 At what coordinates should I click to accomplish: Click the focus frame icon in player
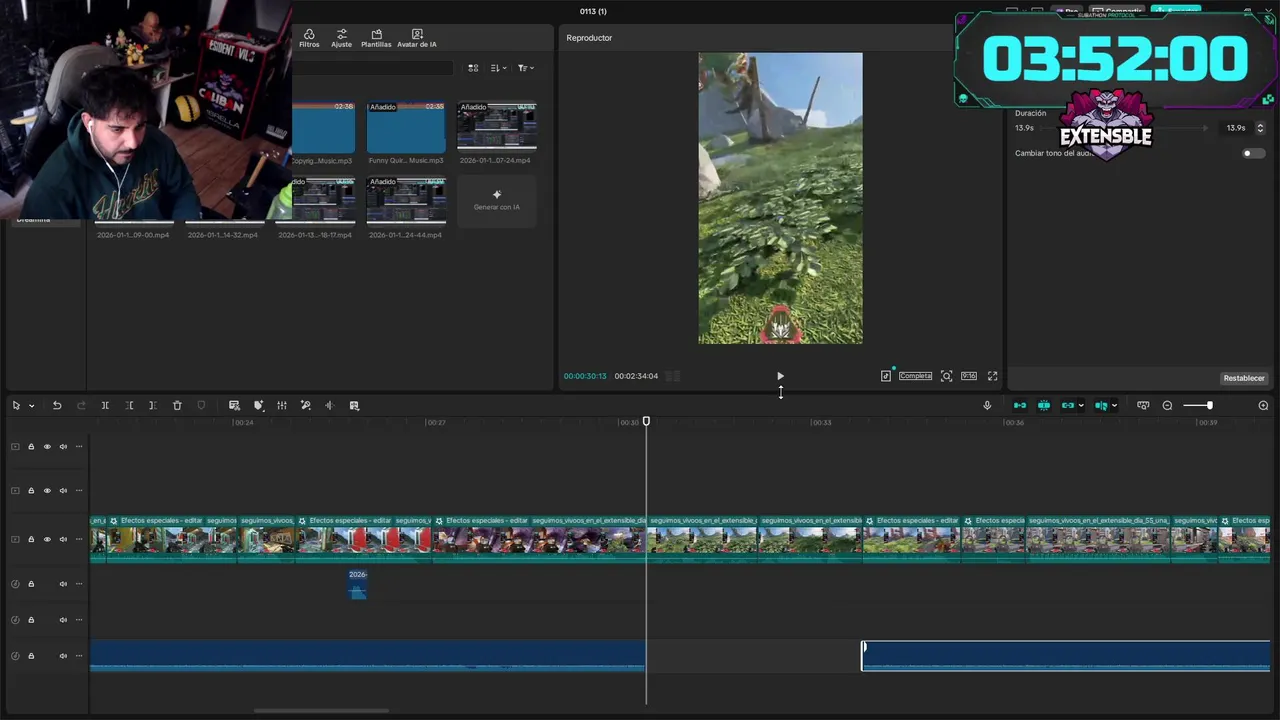pos(946,376)
